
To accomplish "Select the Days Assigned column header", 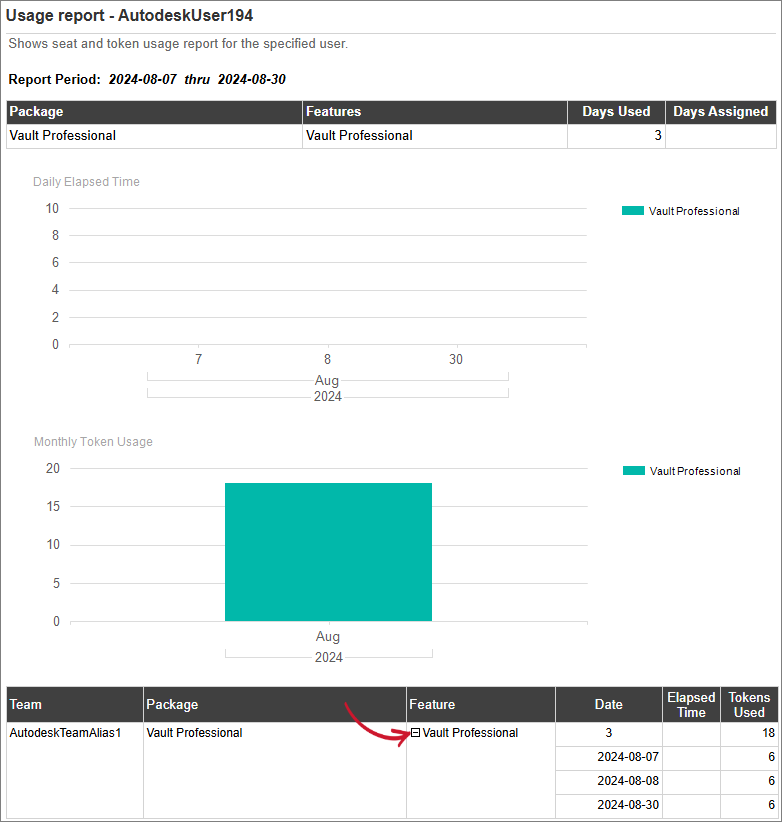I will click(721, 112).
